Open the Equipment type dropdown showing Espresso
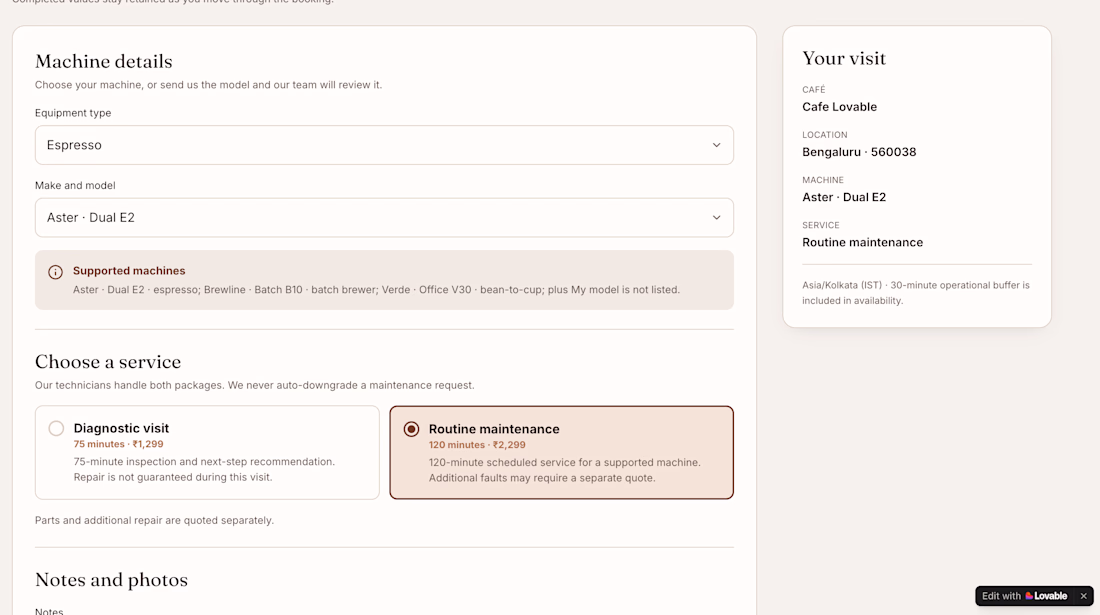The height and width of the screenshot is (615, 1100). 384,145
